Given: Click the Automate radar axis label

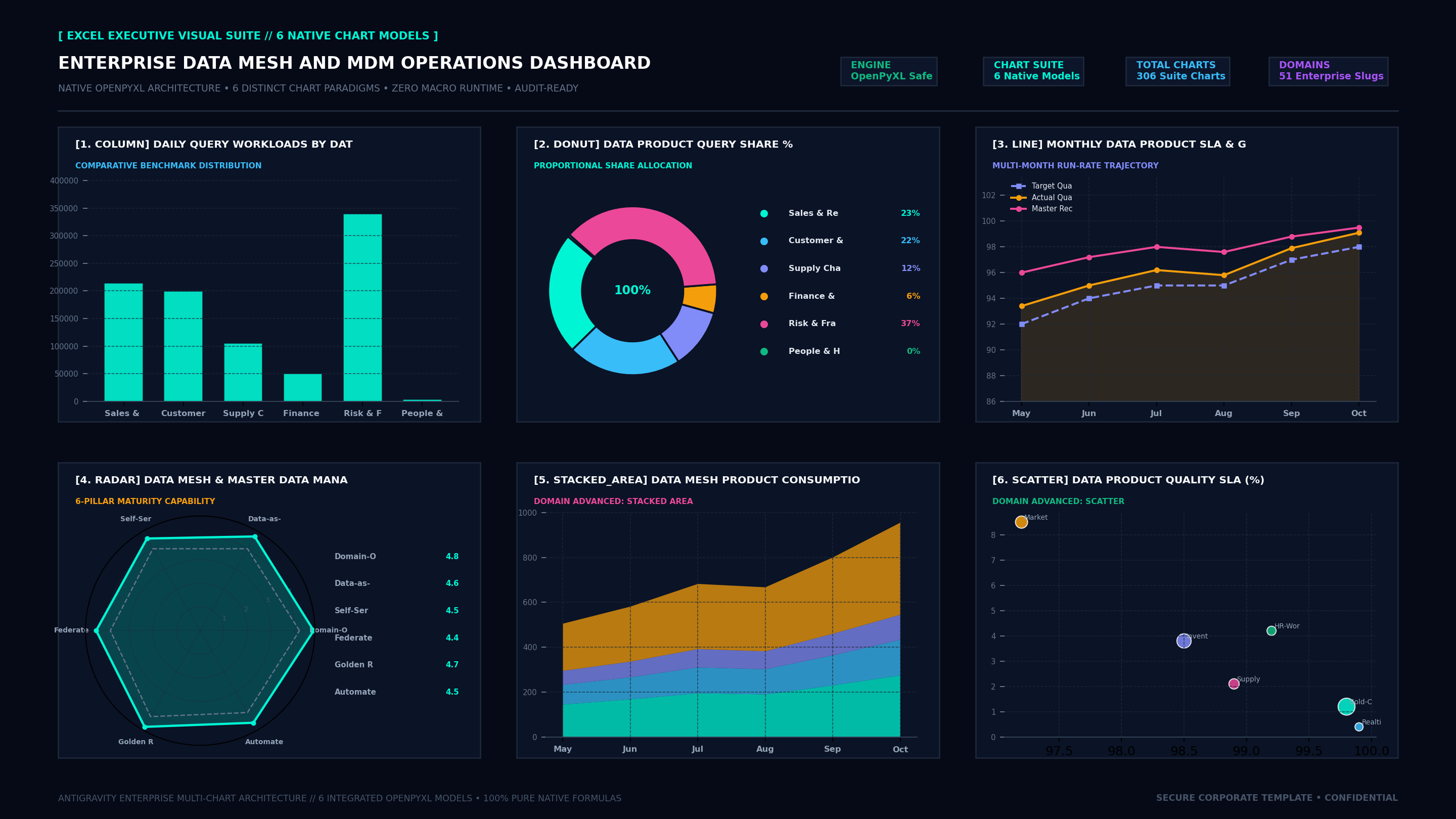Looking at the screenshot, I should pyautogui.click(x=264, y=742).
